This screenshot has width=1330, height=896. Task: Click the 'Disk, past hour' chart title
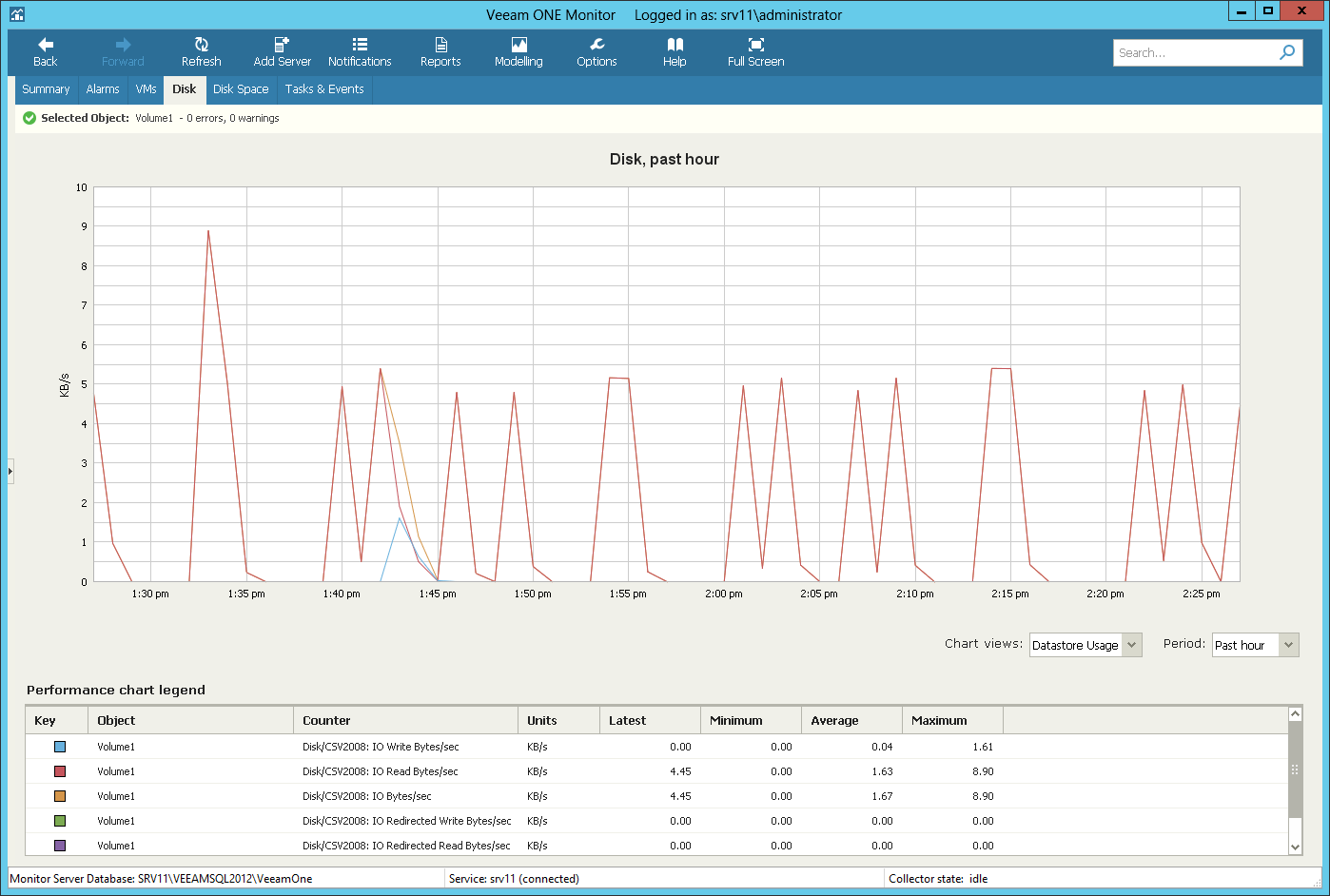click(x=664, y=160)
